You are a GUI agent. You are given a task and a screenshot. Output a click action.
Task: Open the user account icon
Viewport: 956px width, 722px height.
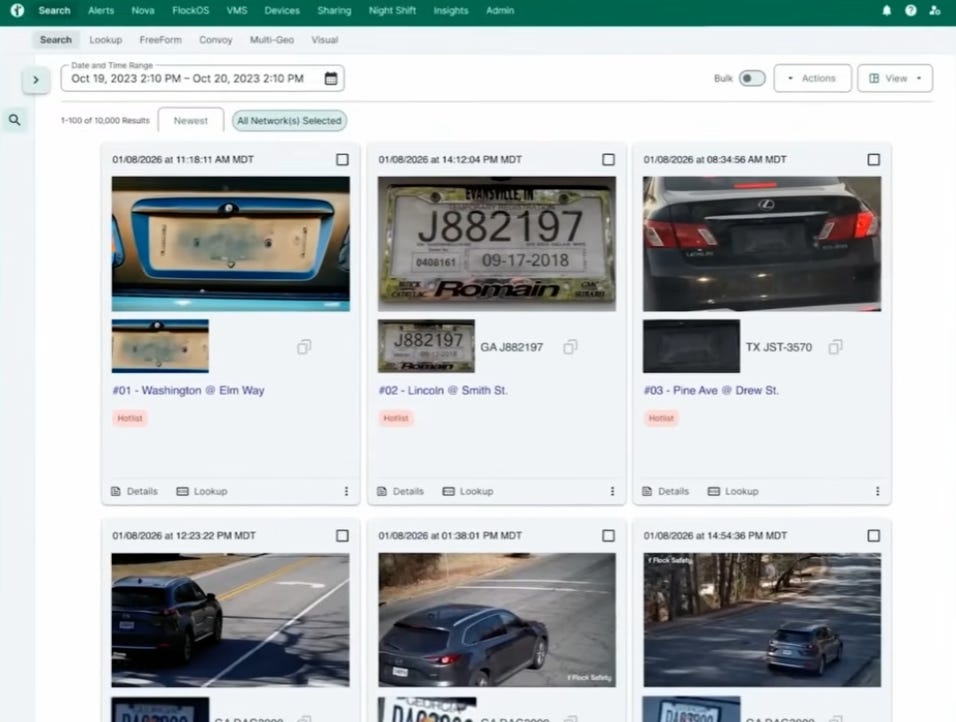(935, 10)
